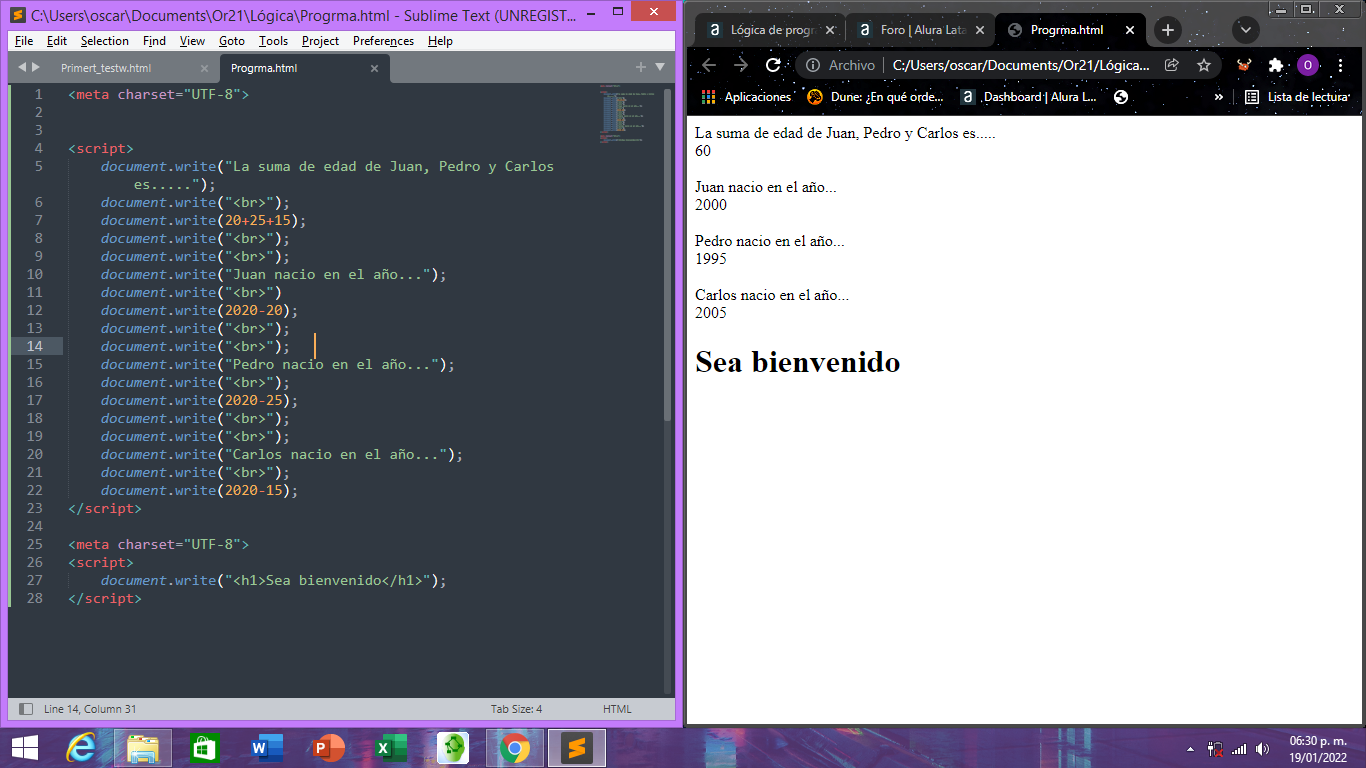
Task: Open Excel from taskbar
Action: [390, 748]
